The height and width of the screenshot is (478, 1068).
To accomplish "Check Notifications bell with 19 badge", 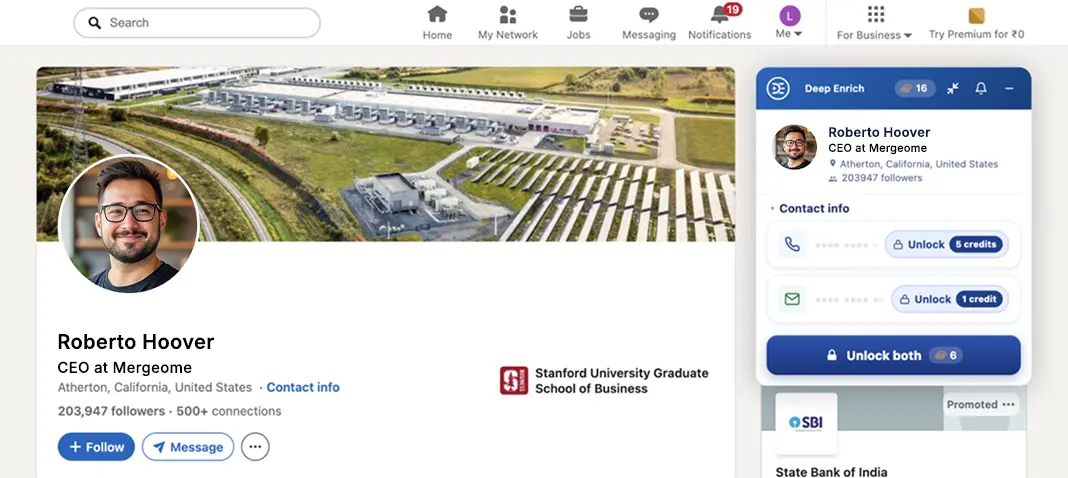I will click(x=719, y=22).
